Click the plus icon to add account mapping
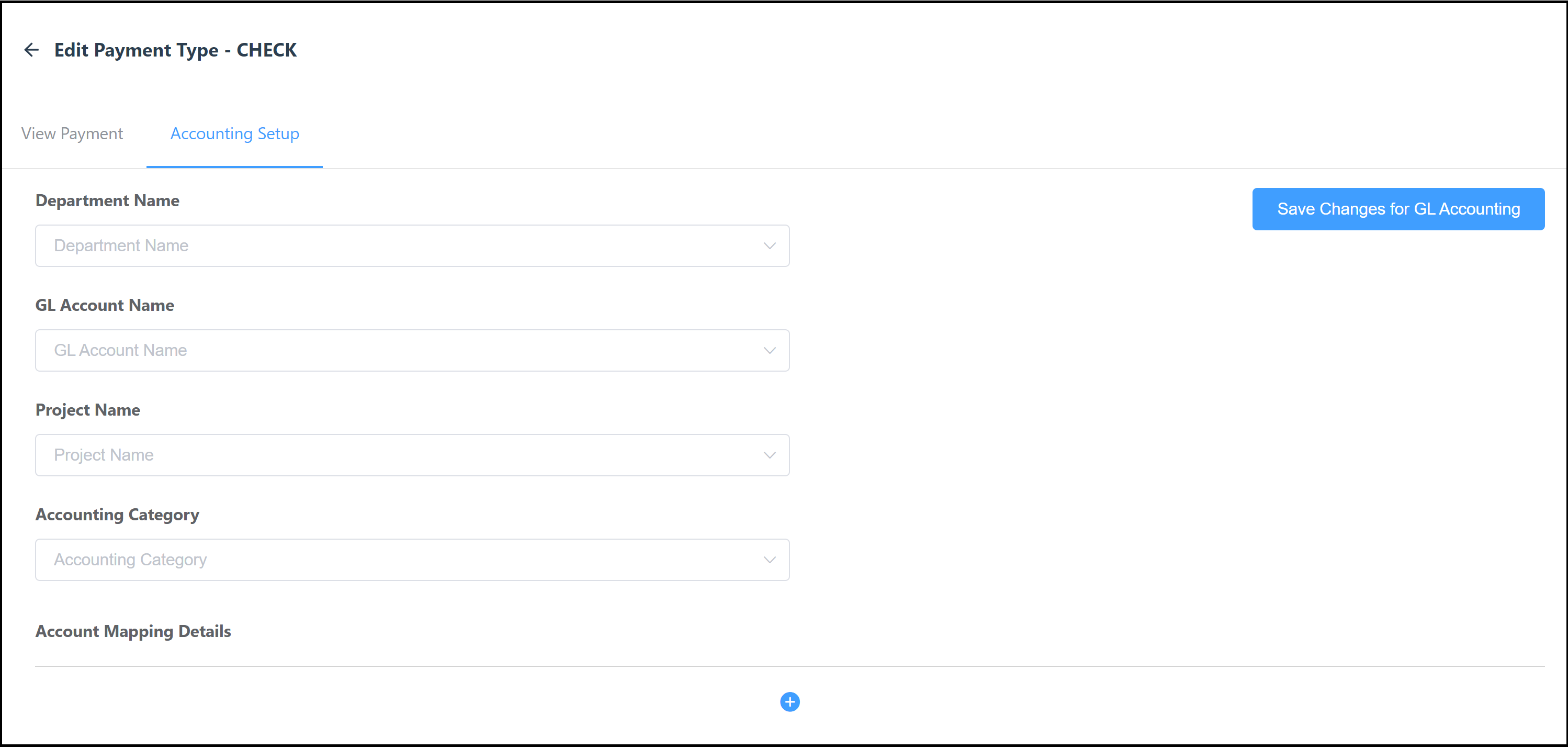This screenshot has height=748, width=1568. click(x=789, y=702)
